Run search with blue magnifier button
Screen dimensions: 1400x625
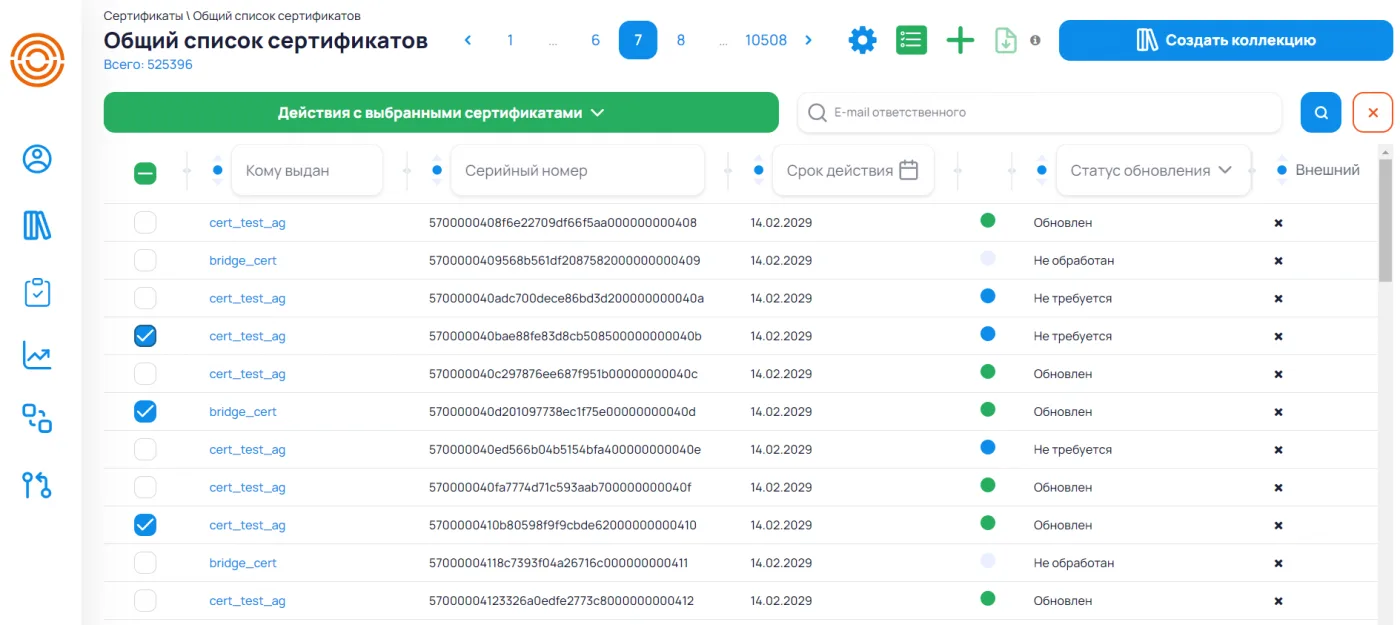click(x=1321, y=112)
